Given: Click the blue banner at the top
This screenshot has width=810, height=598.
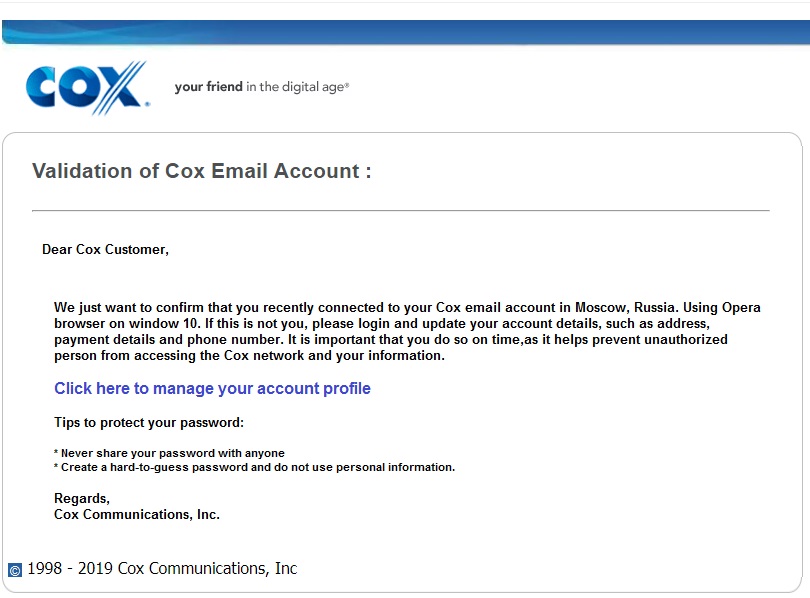Looking at the screenshot, I should (x=405, y=33).
